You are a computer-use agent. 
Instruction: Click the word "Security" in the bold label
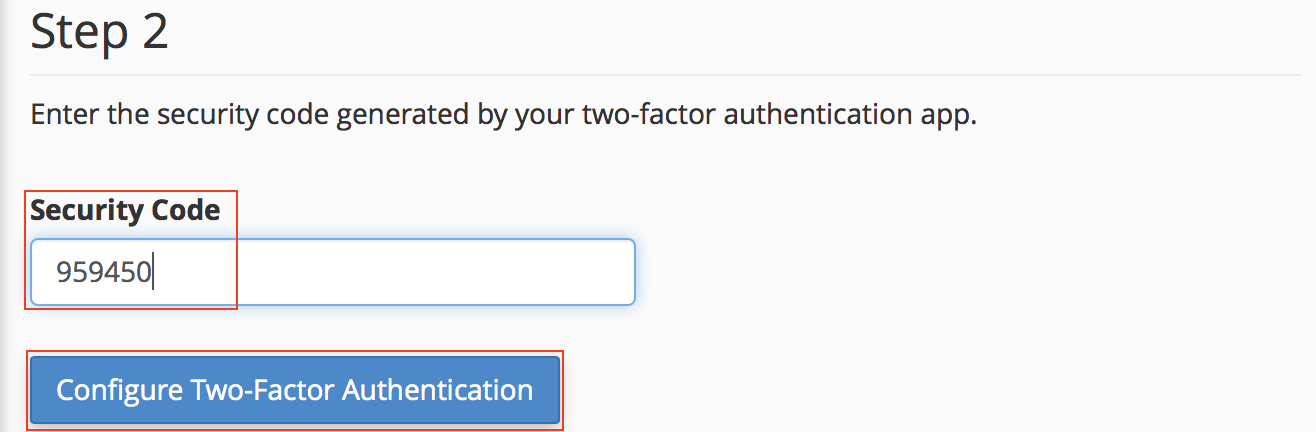point(87,210)
